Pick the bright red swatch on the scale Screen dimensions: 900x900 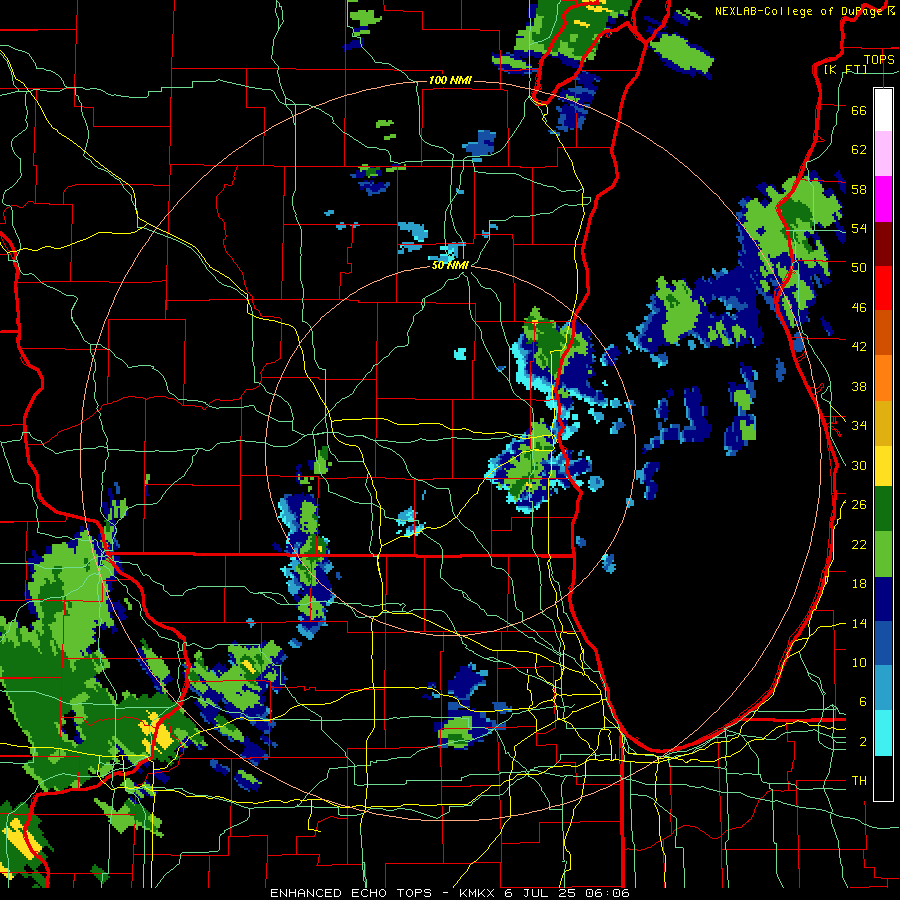883,288
